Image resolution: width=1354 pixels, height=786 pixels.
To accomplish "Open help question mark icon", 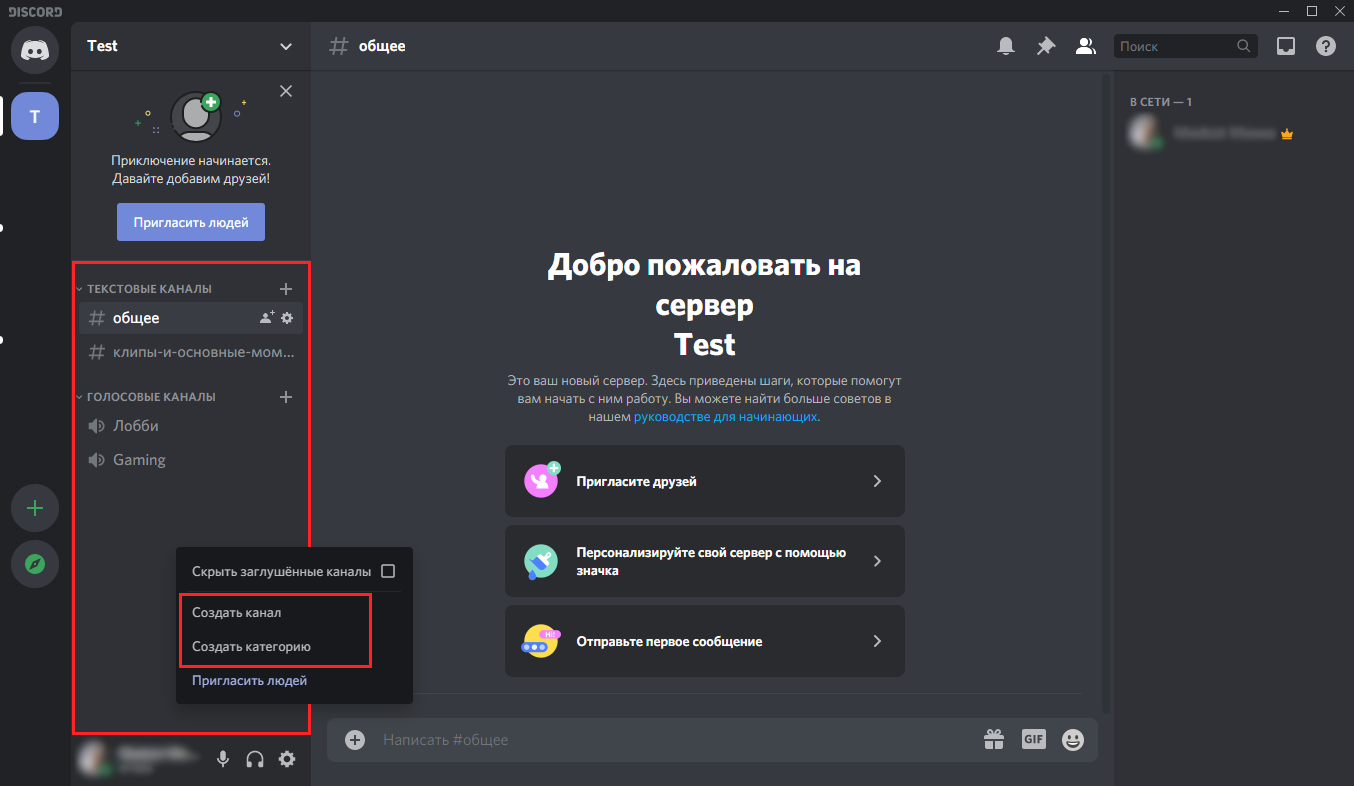I will click(x=1326, y=46).
